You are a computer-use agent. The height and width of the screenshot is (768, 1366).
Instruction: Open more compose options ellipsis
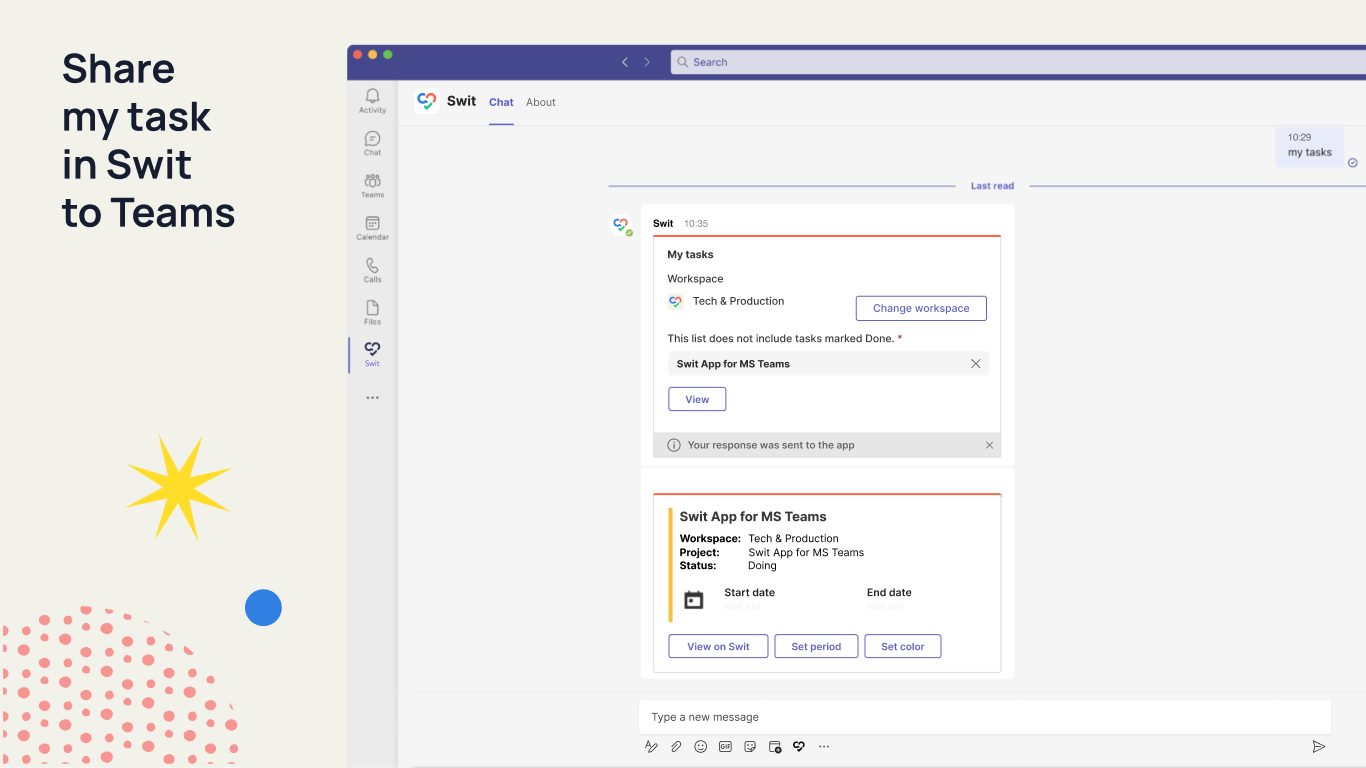824,746
